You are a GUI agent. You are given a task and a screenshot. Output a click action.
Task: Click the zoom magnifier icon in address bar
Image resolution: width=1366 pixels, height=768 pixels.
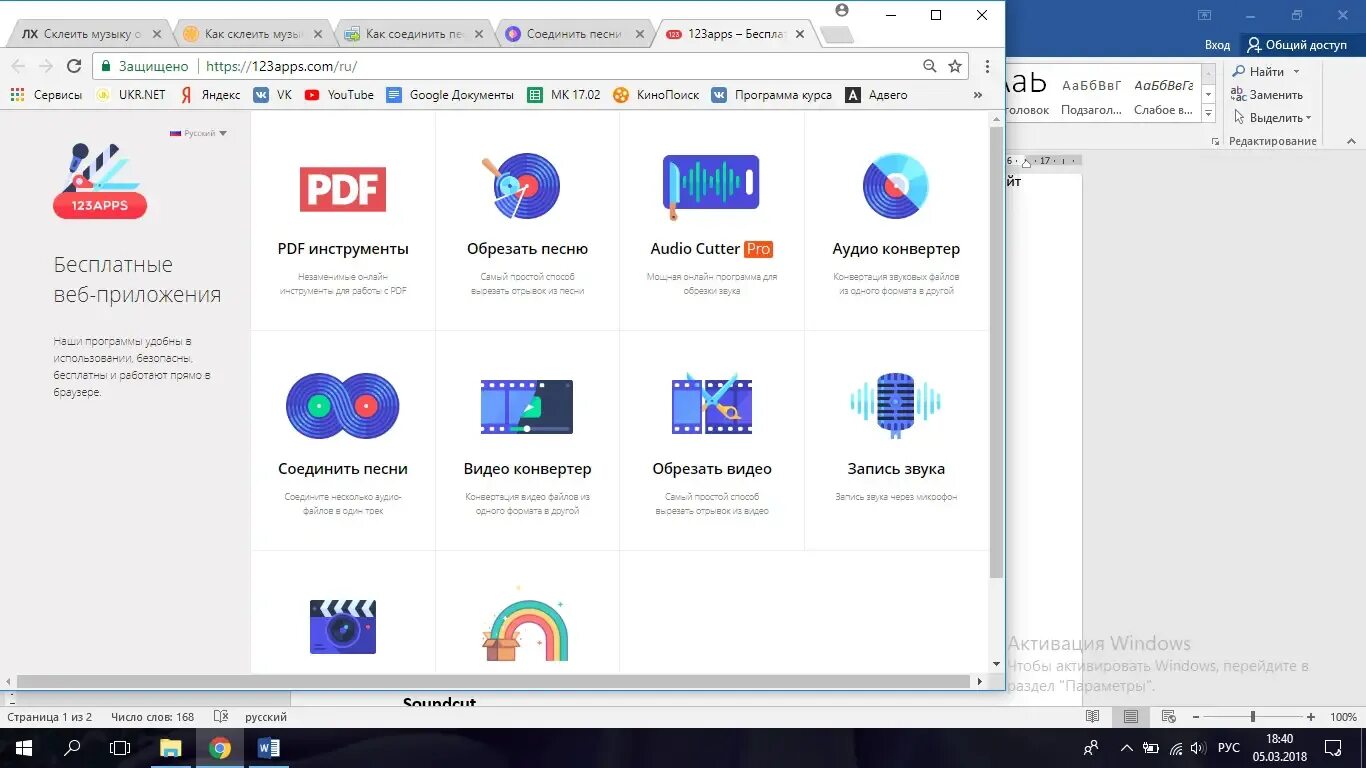[x=930, y=66]
